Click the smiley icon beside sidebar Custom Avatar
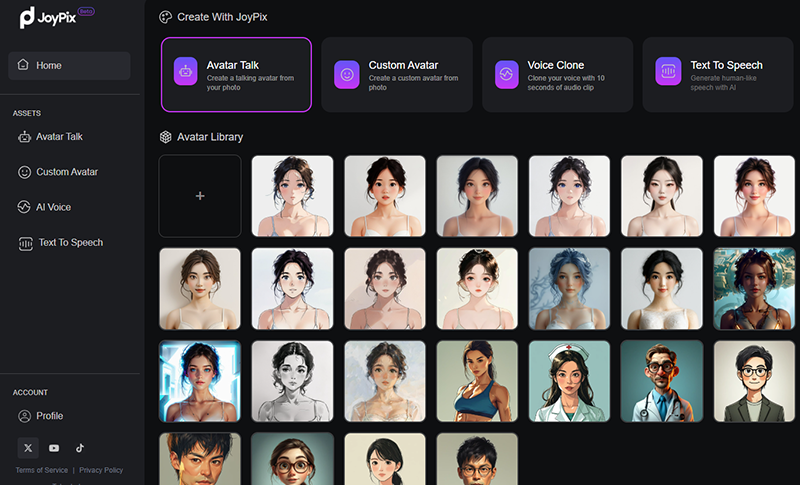Viewport: 800px width, 485px height. [x=24, y=172]
